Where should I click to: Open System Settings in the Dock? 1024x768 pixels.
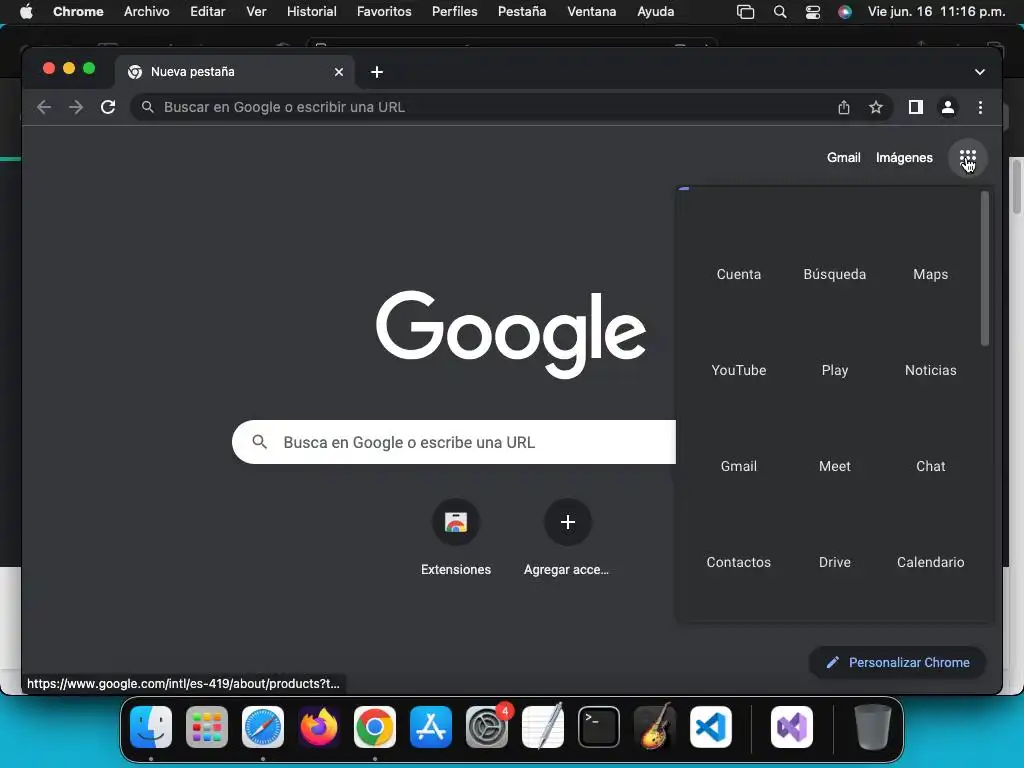[x=487, y=727]
